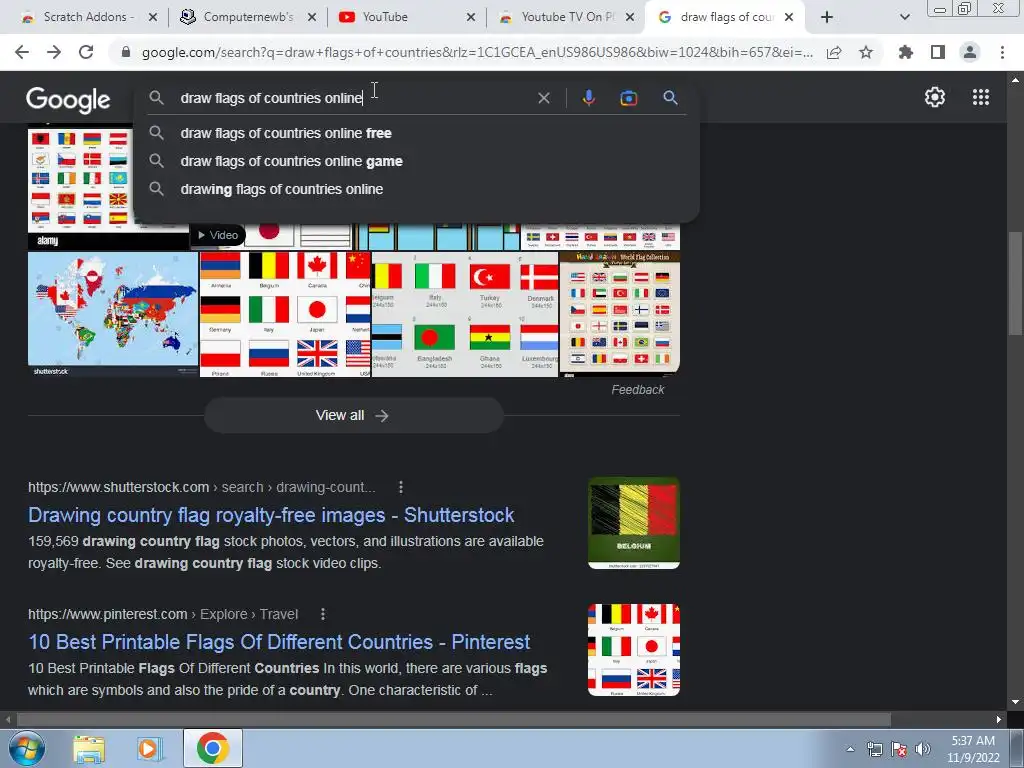Close the Scratch Addons tab
1024x768 pixels.
(x=153, y=17)
